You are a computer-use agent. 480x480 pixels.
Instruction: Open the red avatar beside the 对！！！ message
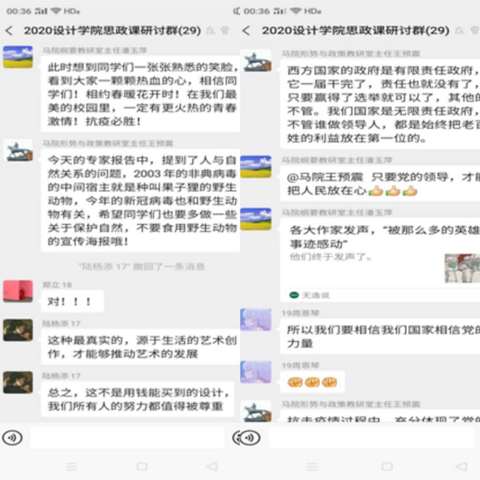click(18, 291)
